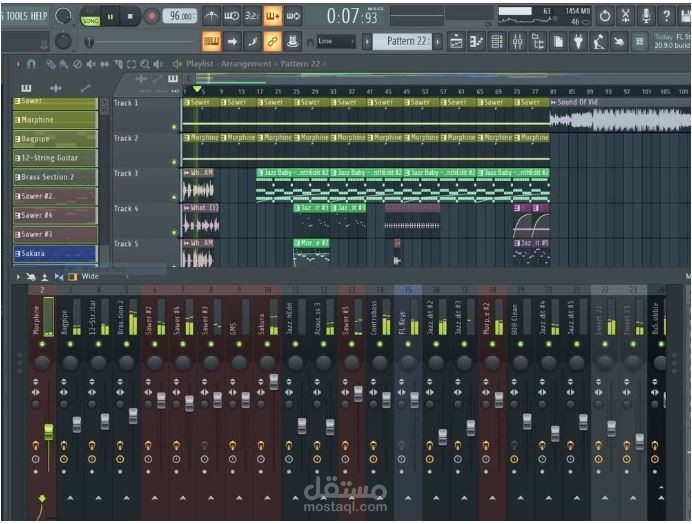Image resolution: width=692 pixels, height=524 pixels.
Task: Click the Pattern 22 breadcrumb in playlist title
Action: pyautogui.click(x=300, y=64)
